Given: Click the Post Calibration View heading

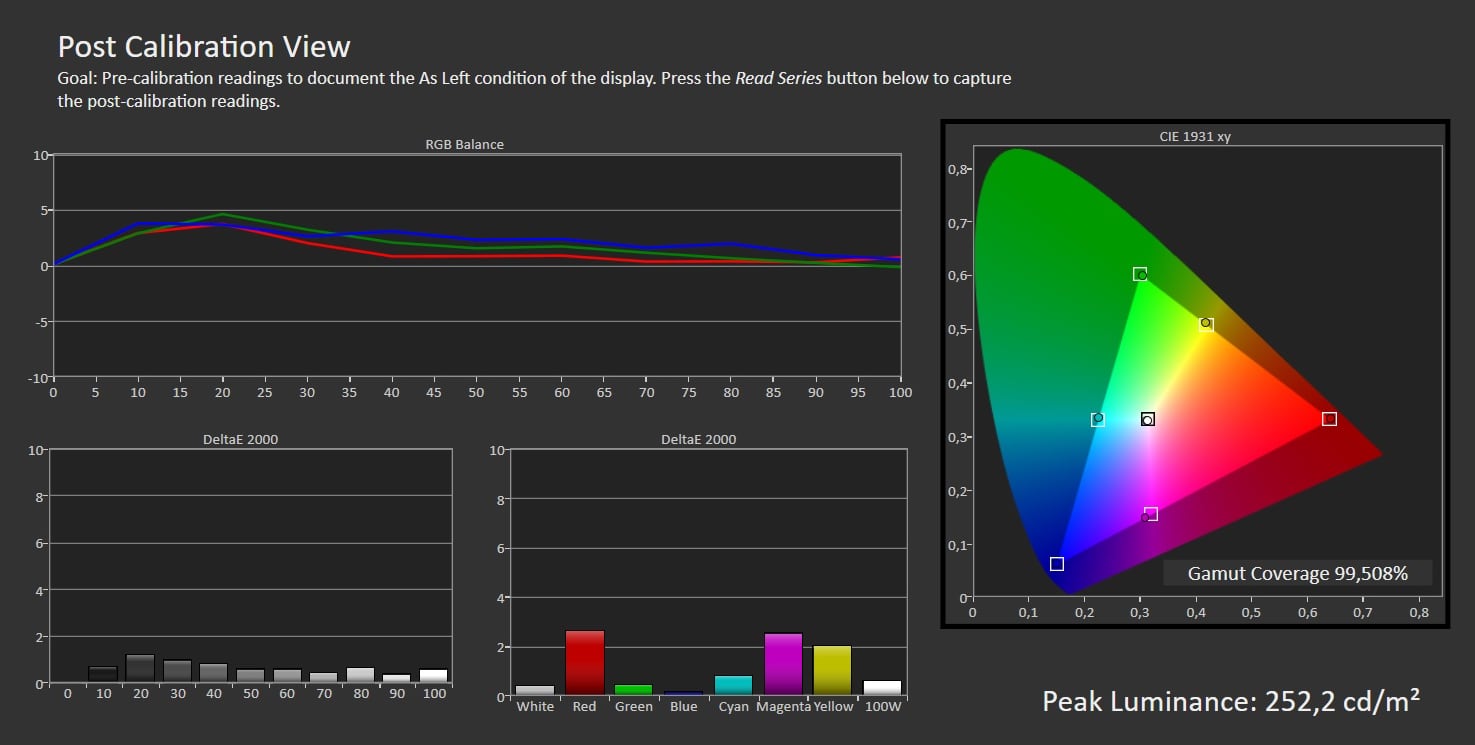Looking at the screenshot, I should (204, 47).
